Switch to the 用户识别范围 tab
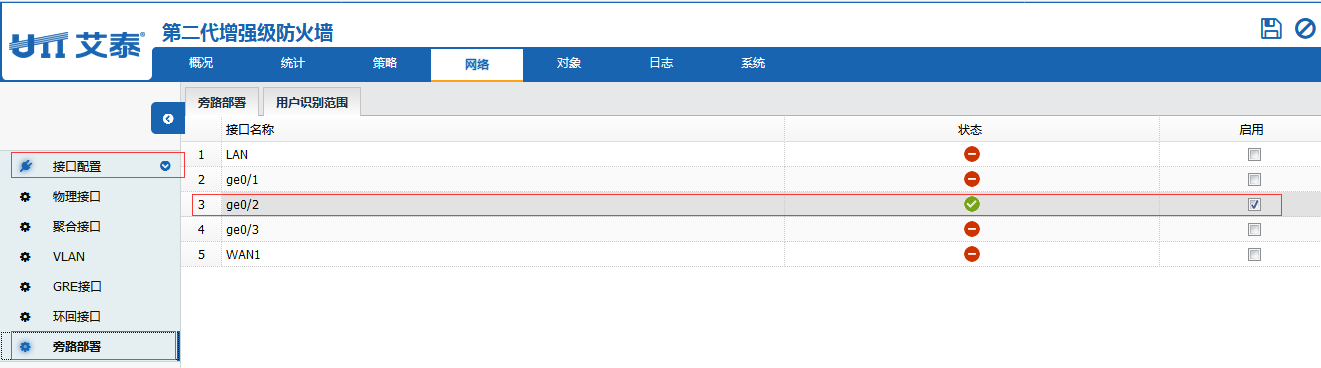The height and width of the screenshot is (368, 1321). [312, 102]
